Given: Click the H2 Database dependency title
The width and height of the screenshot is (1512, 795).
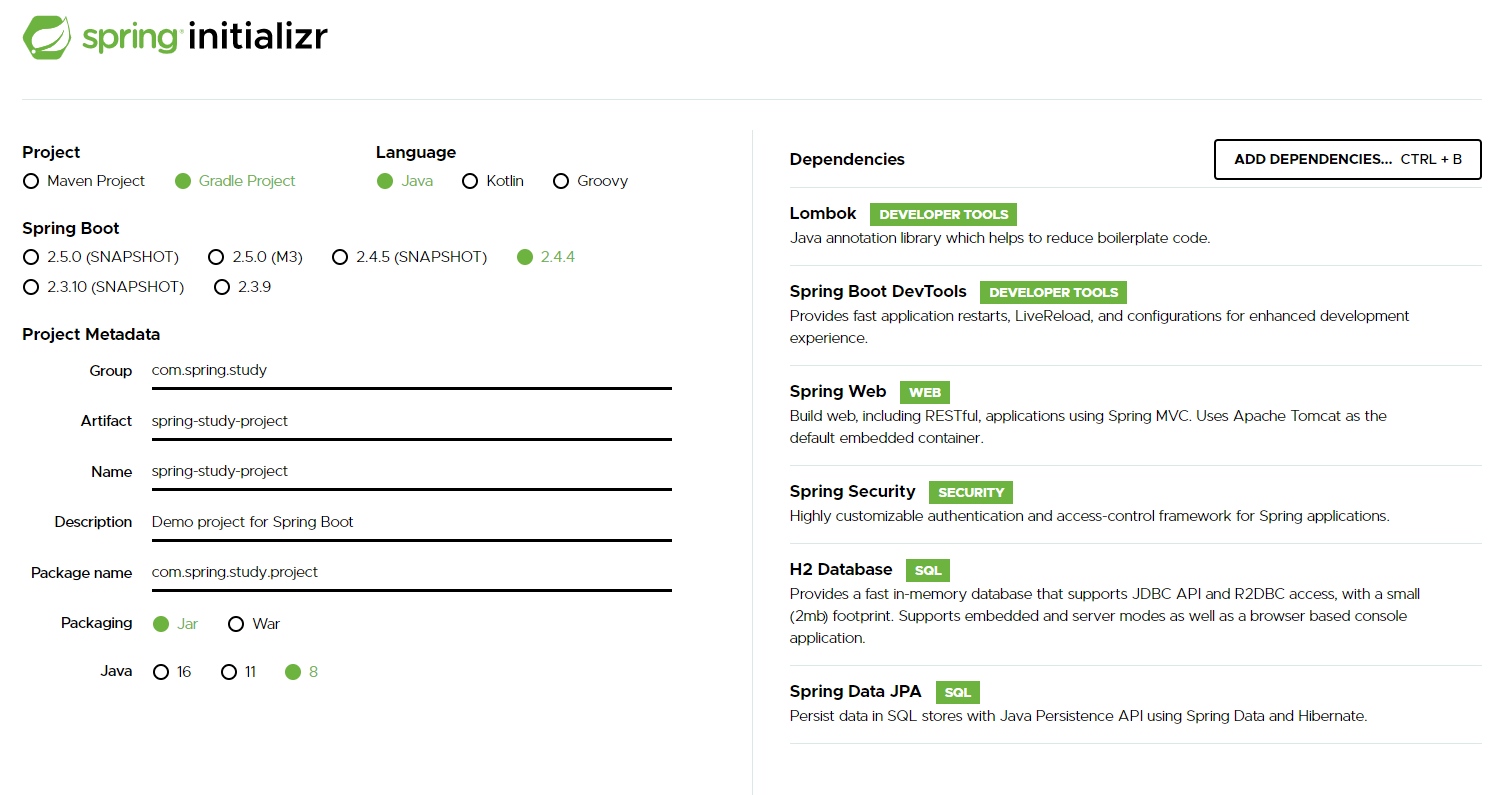Looking at the screenshot, I should (x=841, y=570).
